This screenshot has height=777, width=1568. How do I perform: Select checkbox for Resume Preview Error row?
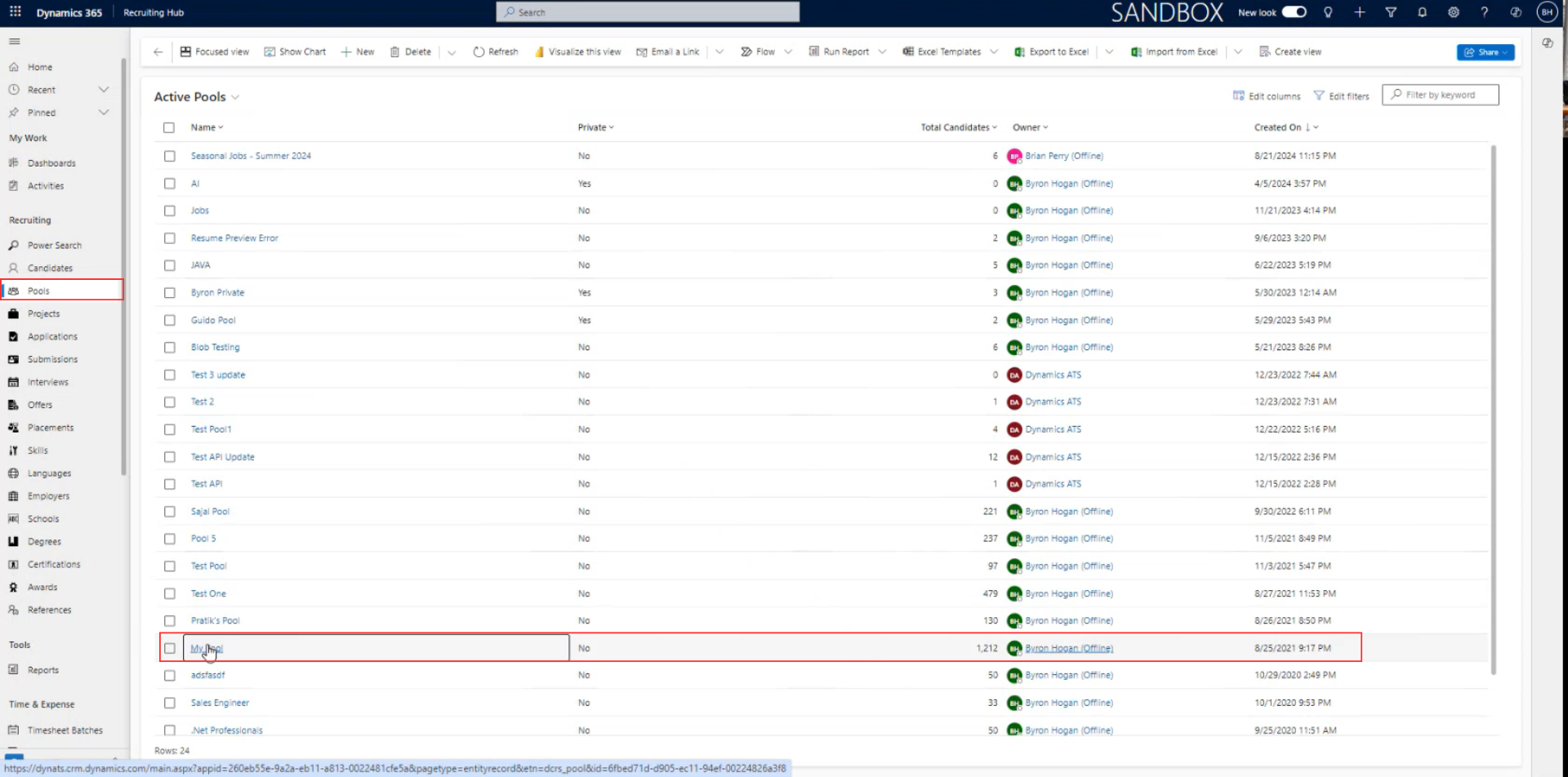[169, 238]
